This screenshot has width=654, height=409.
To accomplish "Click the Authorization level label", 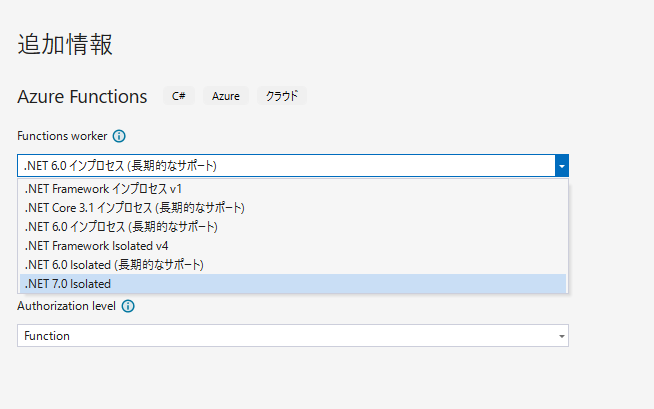I will (x=66, y=306).
